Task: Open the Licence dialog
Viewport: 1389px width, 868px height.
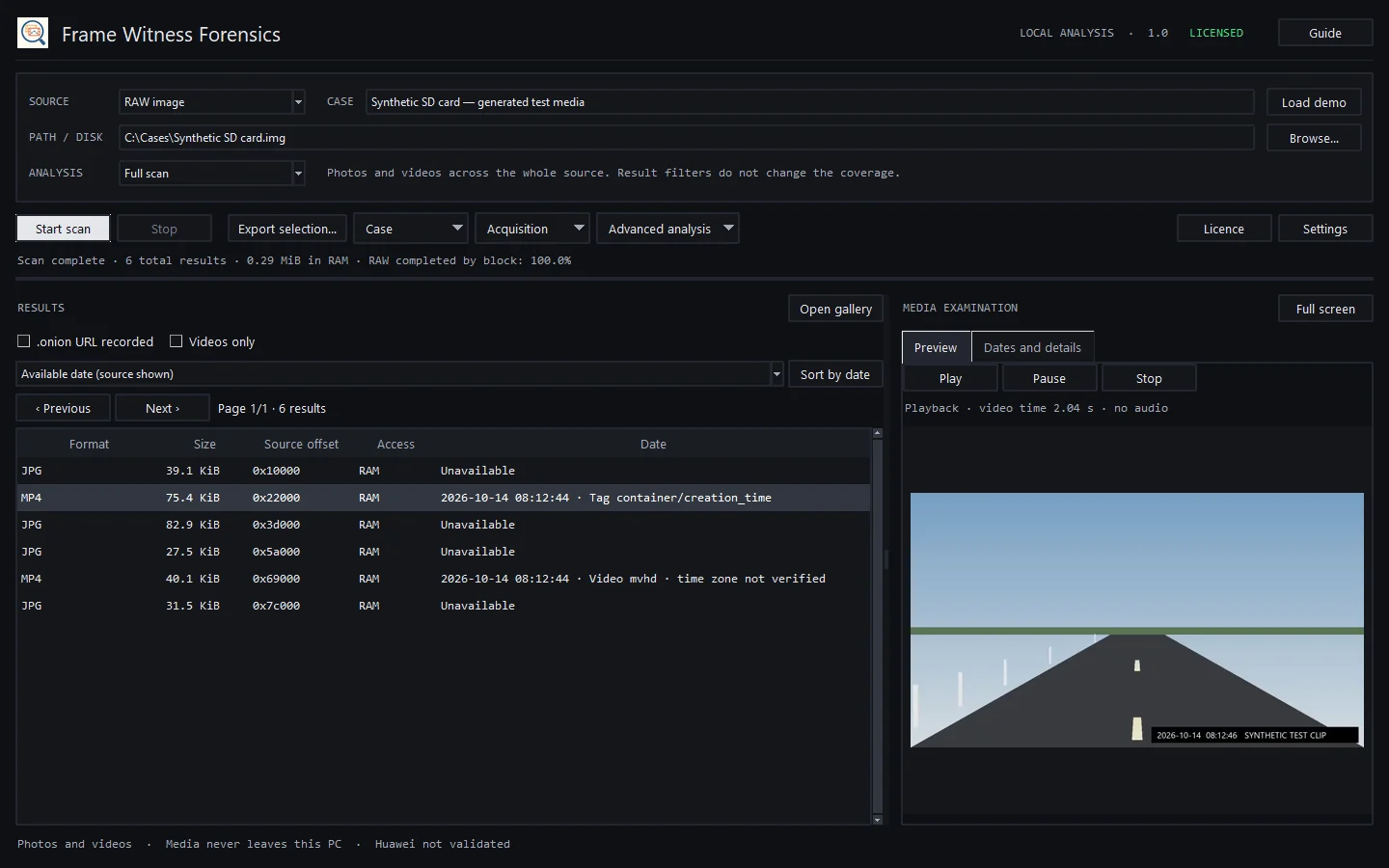Action: point(1224,229)
